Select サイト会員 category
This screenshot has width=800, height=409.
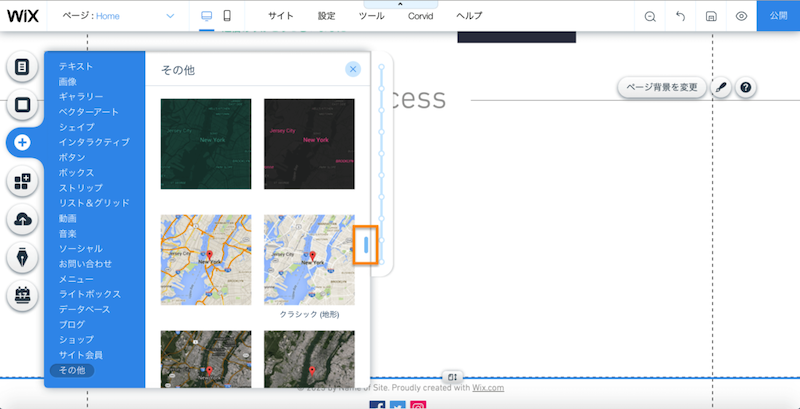pos(81,355)
